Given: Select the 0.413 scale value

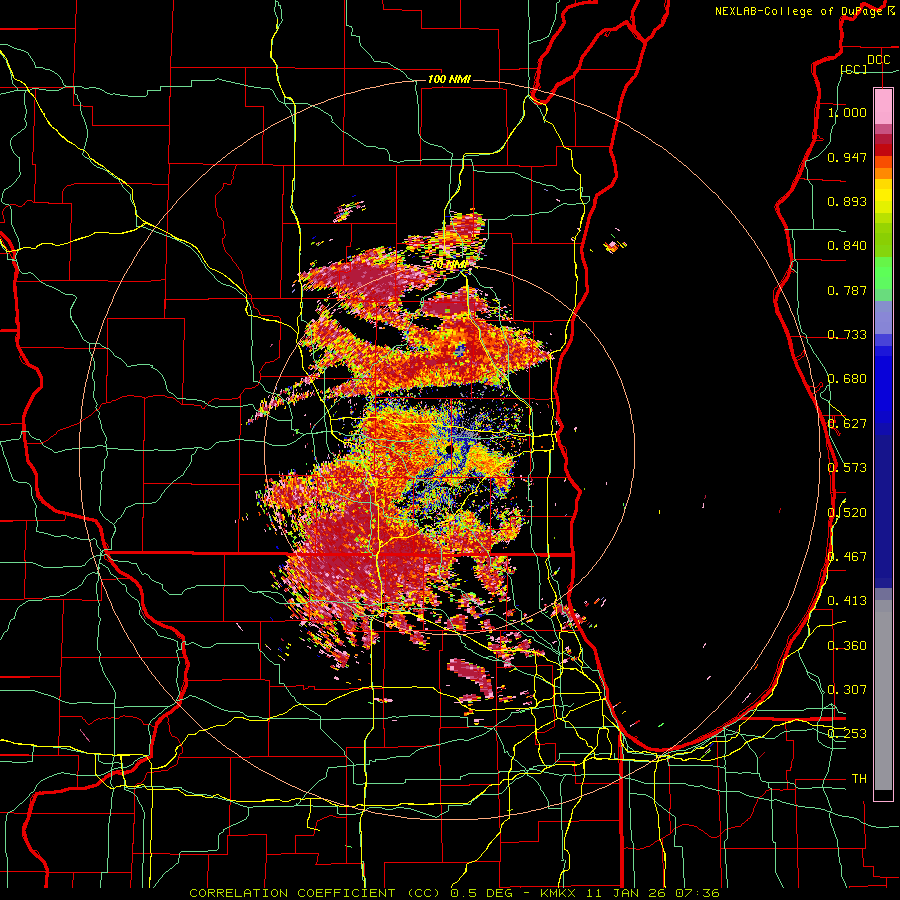Looking at the screenshot, I should 847,601.
